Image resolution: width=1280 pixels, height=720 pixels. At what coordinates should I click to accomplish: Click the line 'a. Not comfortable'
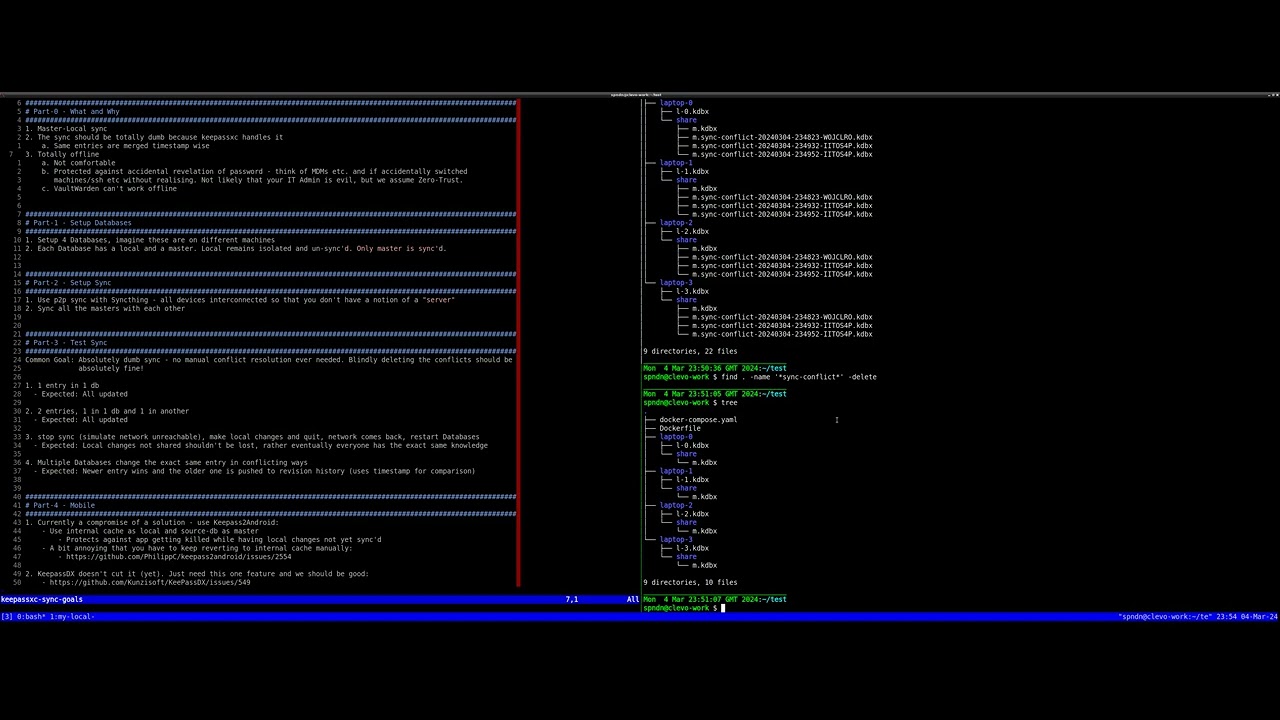[78, 163]
